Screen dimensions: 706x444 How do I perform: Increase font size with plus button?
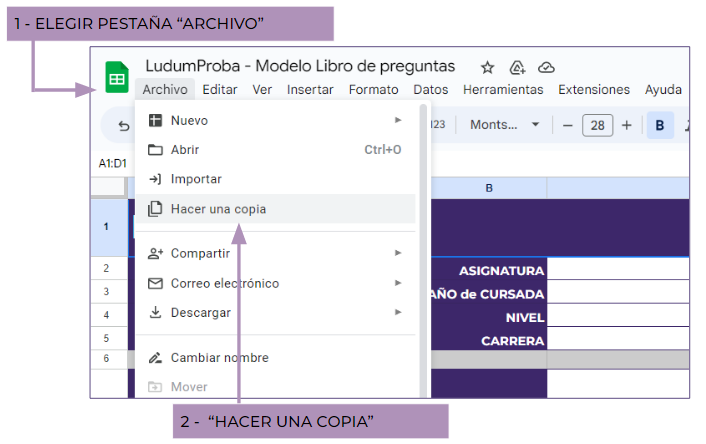tap(627, 125)
